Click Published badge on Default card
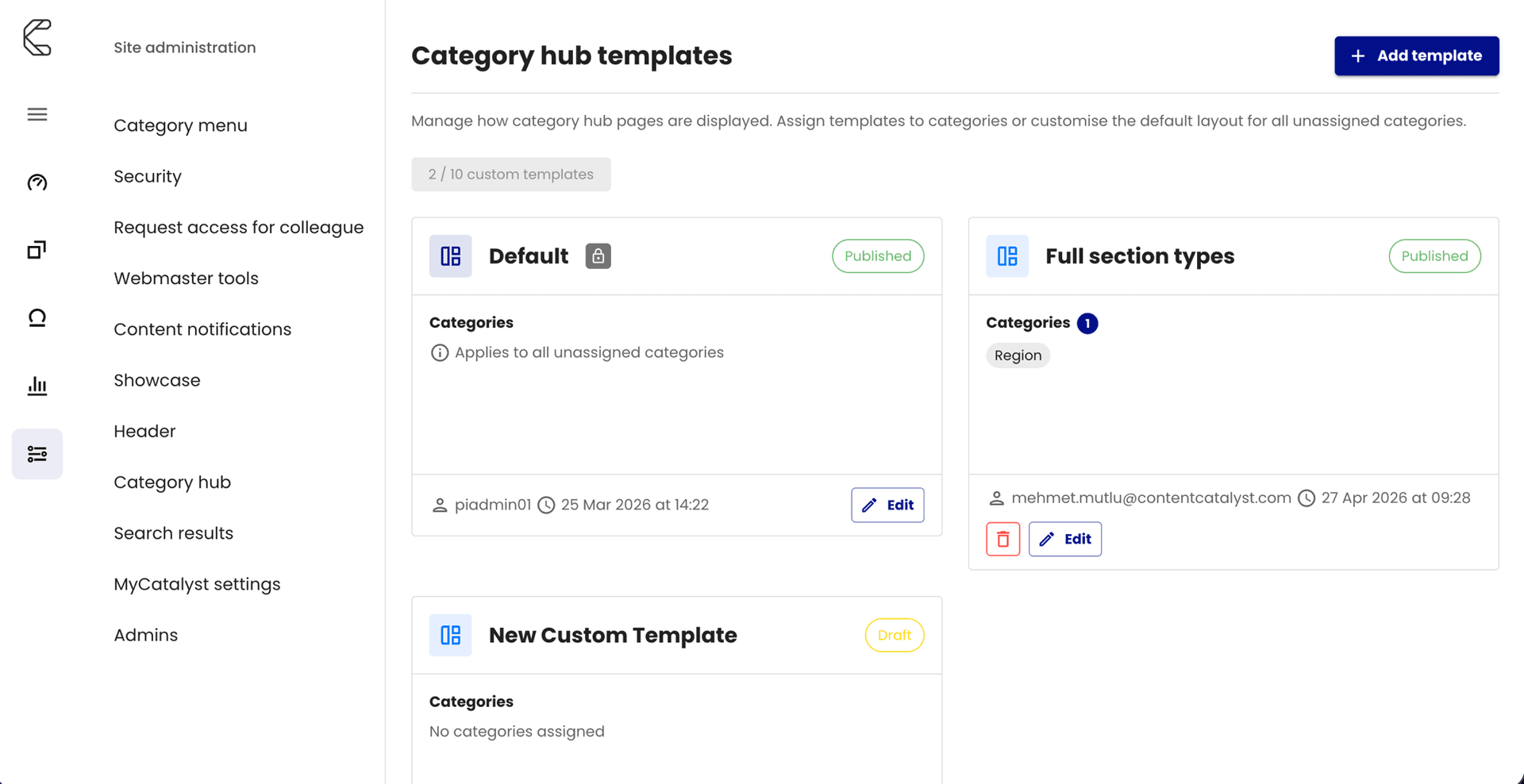 point(878,256)
